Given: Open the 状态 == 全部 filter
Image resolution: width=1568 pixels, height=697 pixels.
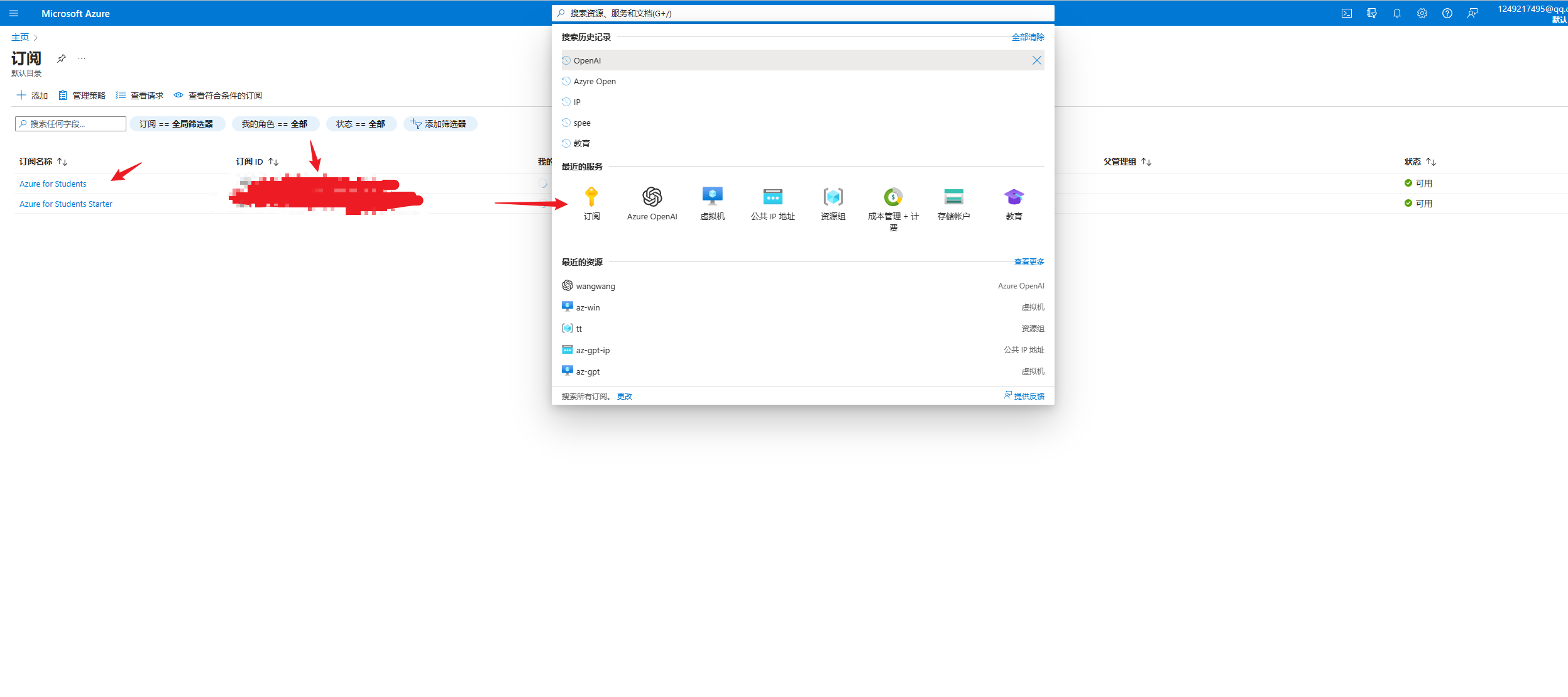Looking at the screenshot, I should tap(361, 124).
